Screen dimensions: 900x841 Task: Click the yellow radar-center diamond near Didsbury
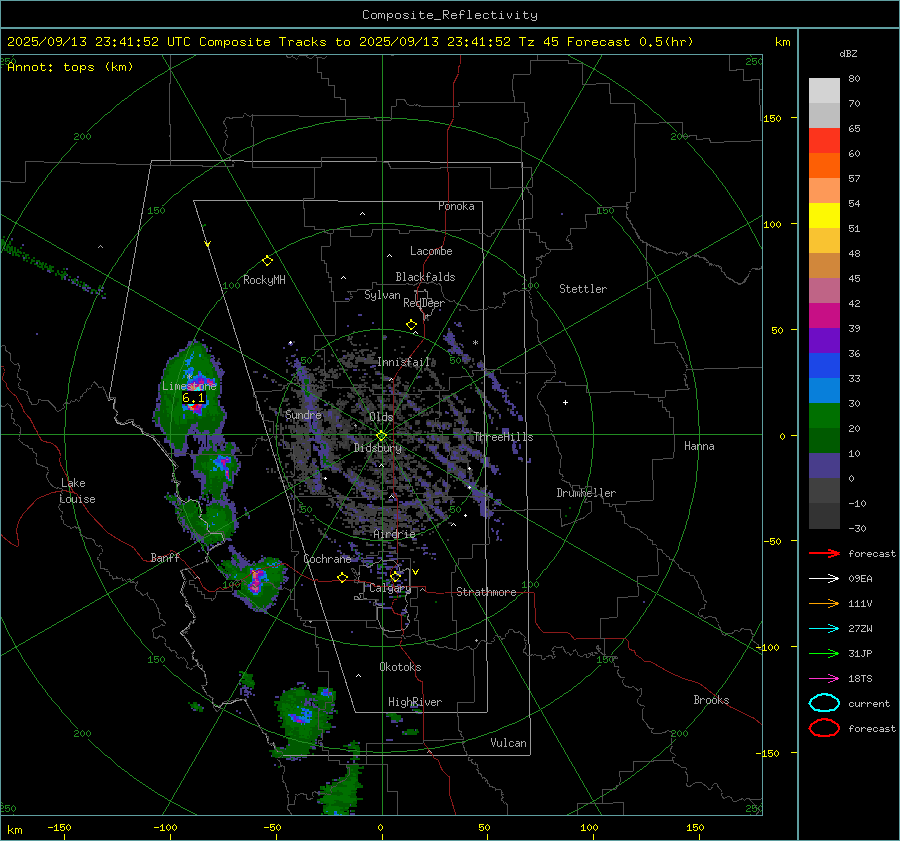[x=381, y=436]
